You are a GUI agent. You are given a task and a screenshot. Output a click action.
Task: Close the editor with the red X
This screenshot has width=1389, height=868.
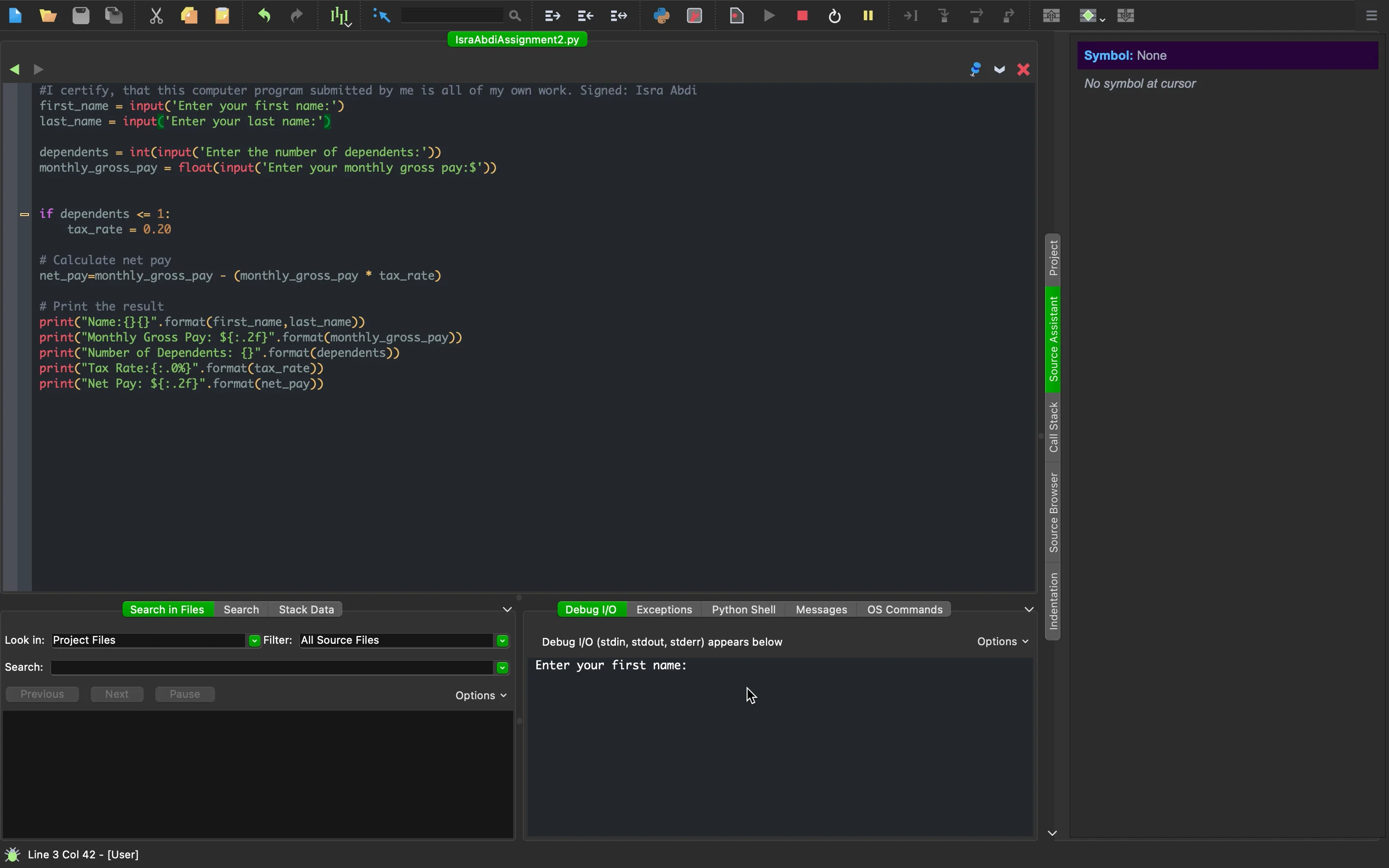(1023, 69)
